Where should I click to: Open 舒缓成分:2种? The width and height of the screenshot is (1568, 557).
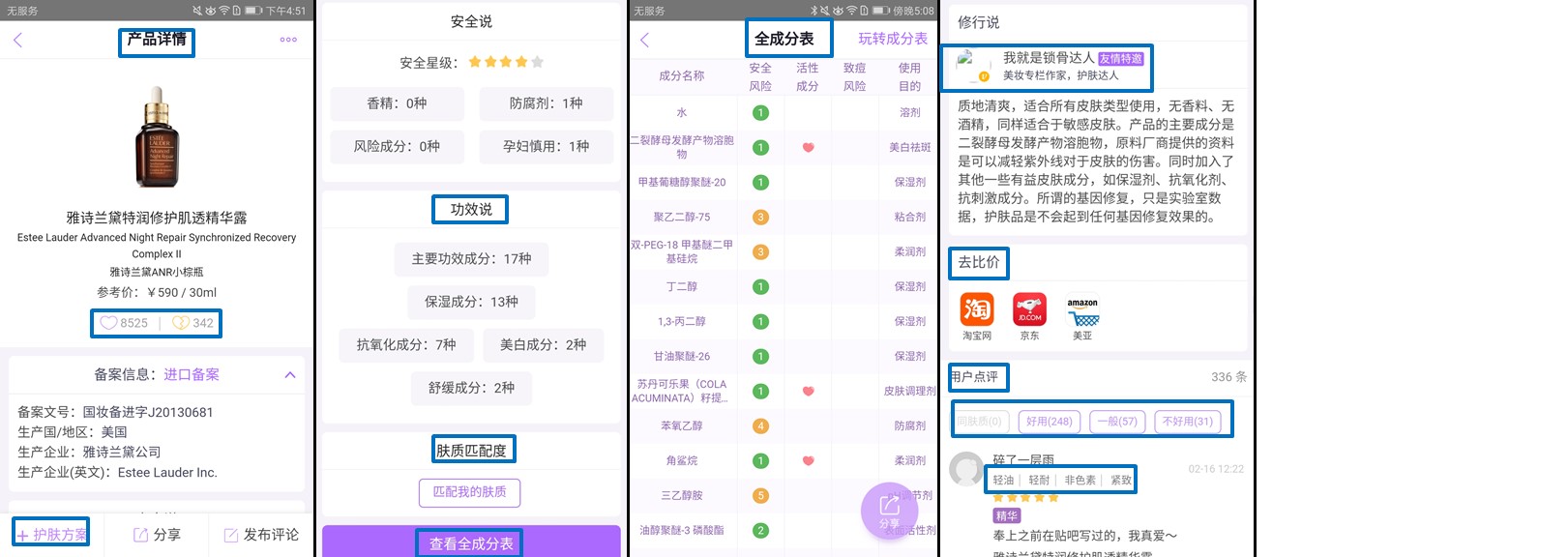click(x=471, y=388)
